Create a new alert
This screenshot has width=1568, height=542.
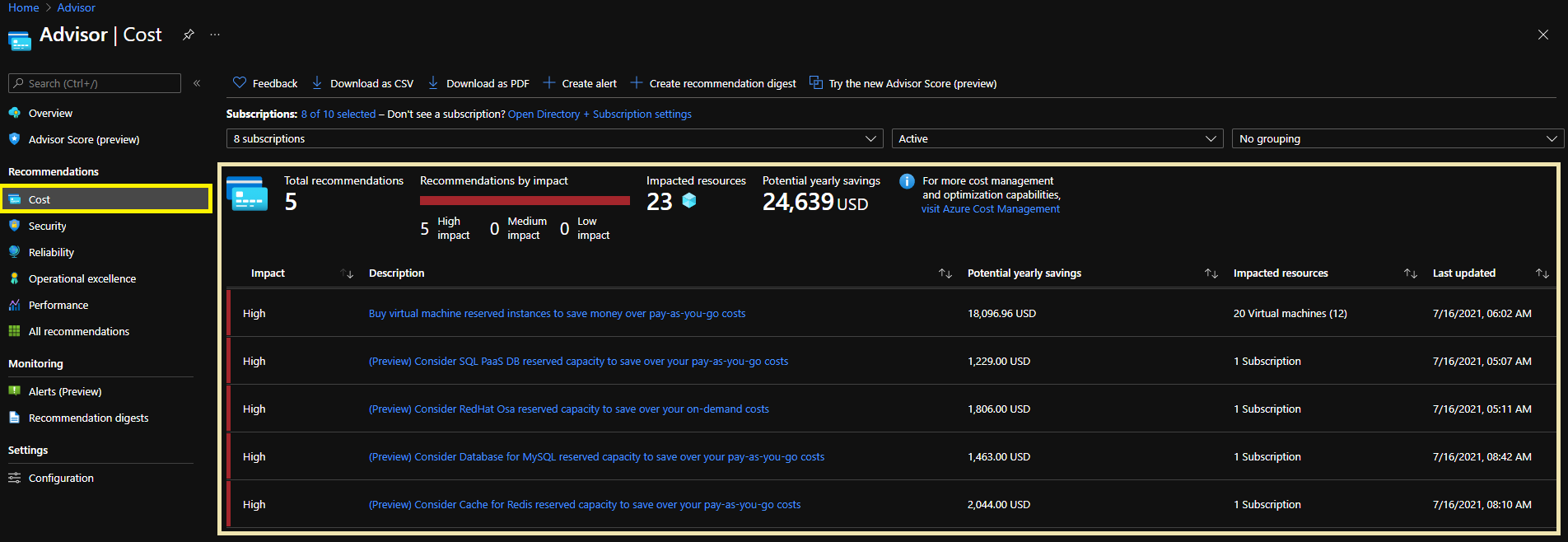pos(580,83)
